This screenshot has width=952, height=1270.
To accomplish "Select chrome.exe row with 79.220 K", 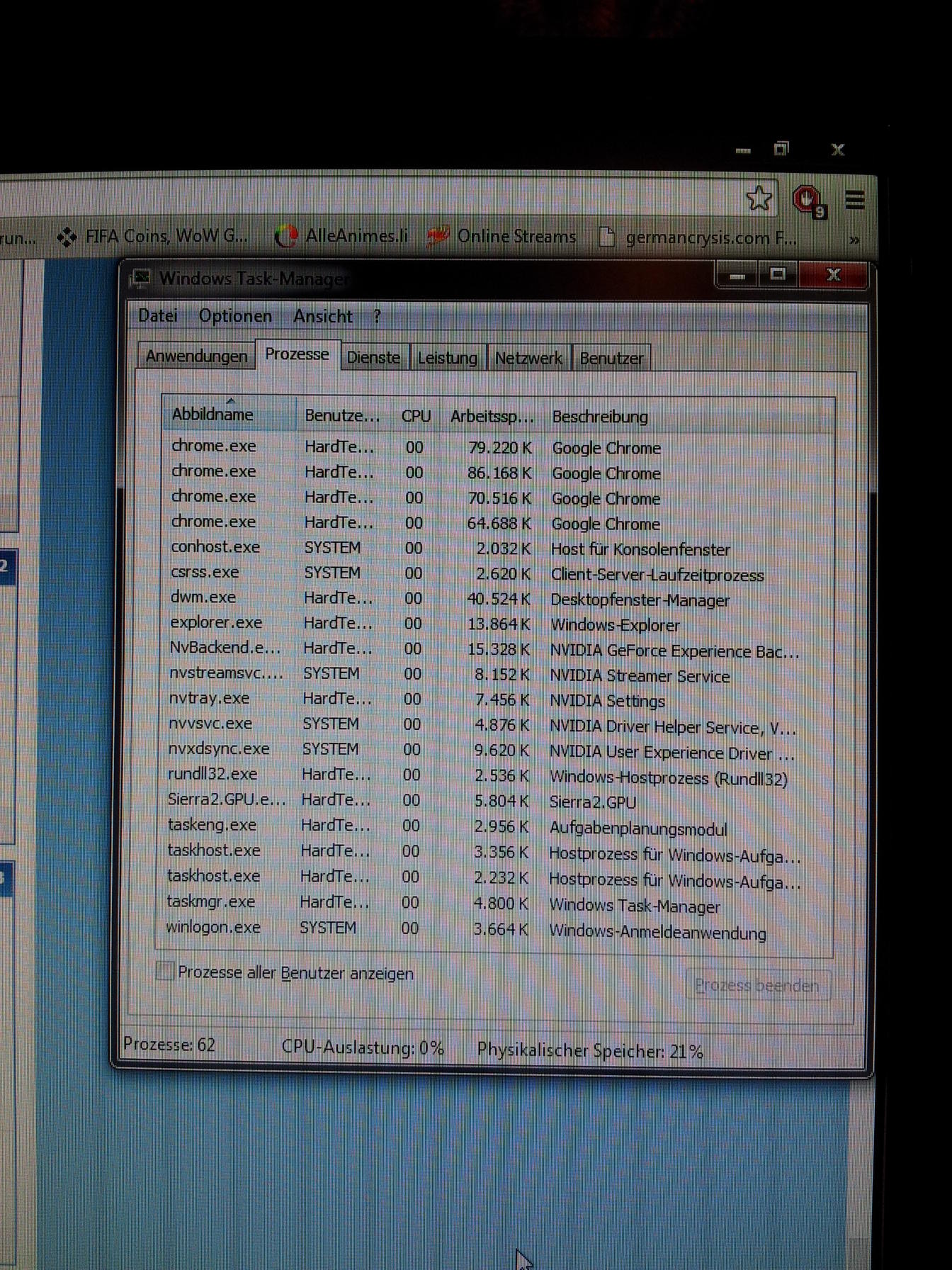I will (x=496, y=447).
